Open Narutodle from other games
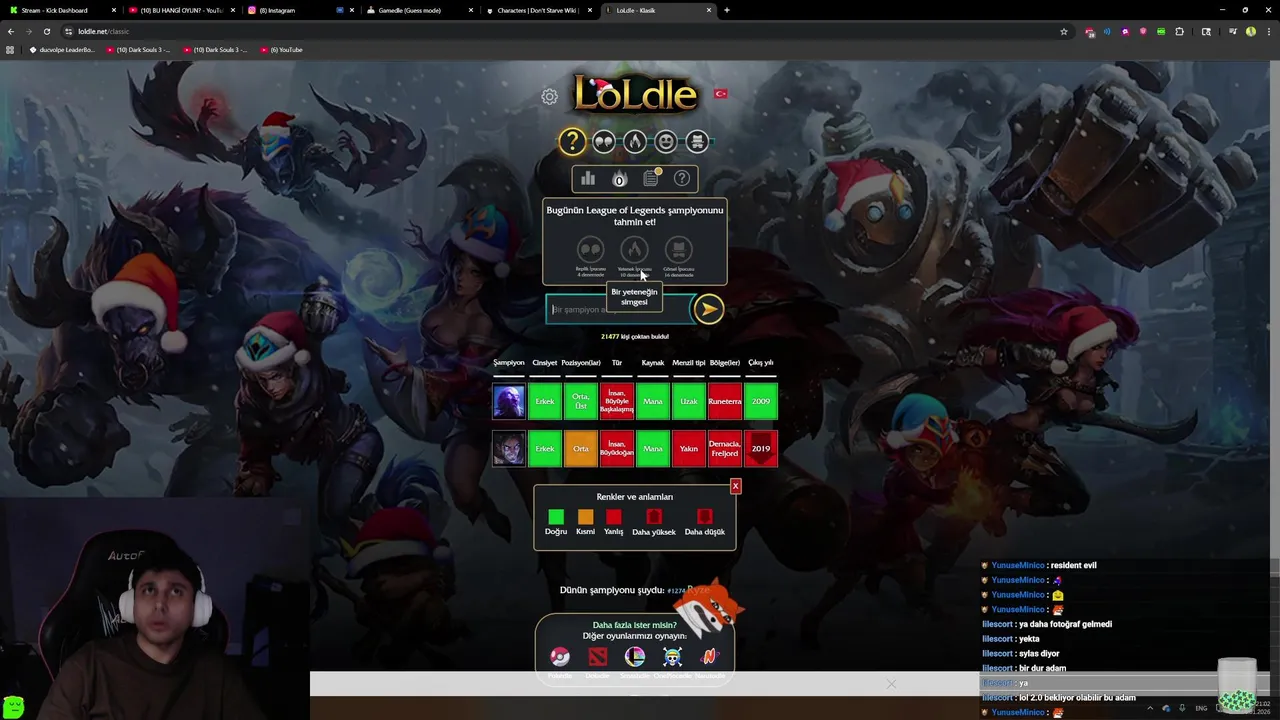Viewport: 1280px width, 720px height. tap(709, 657)
